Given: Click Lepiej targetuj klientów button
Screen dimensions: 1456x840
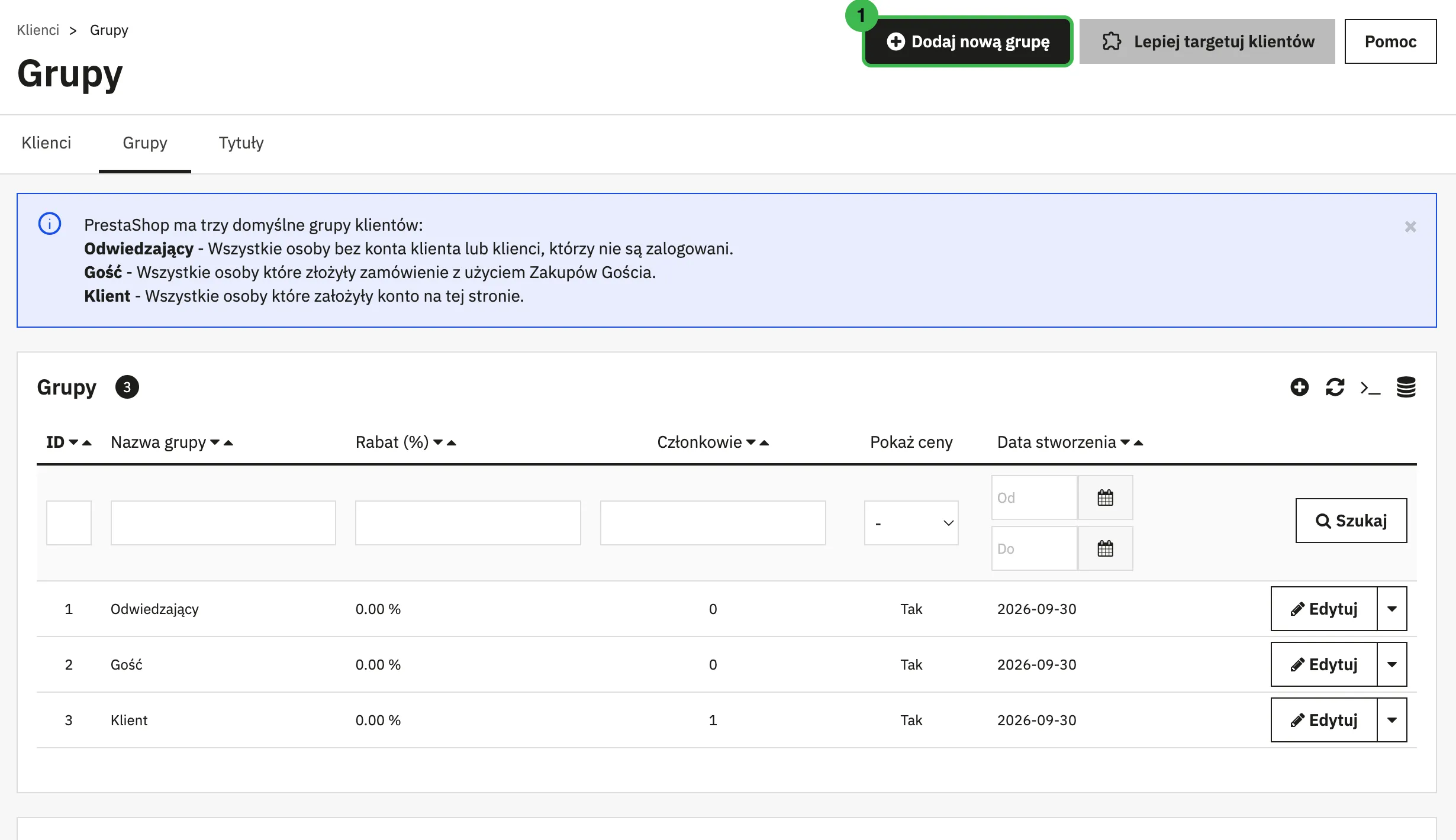Looking at the screenshot, I should point(1207,41).
